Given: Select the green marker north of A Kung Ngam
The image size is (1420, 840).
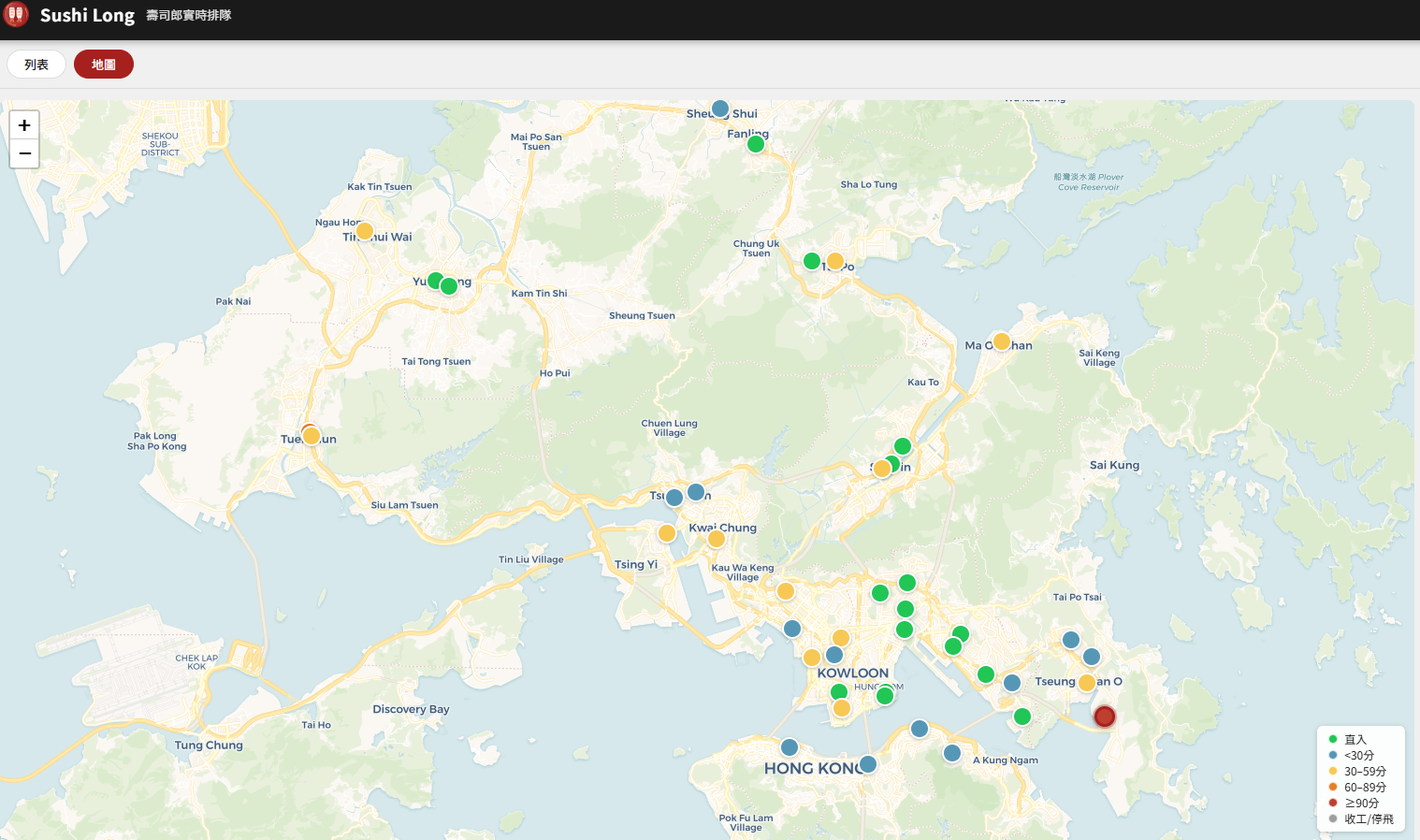Looking at the screenshot, I should [1022, 717].
